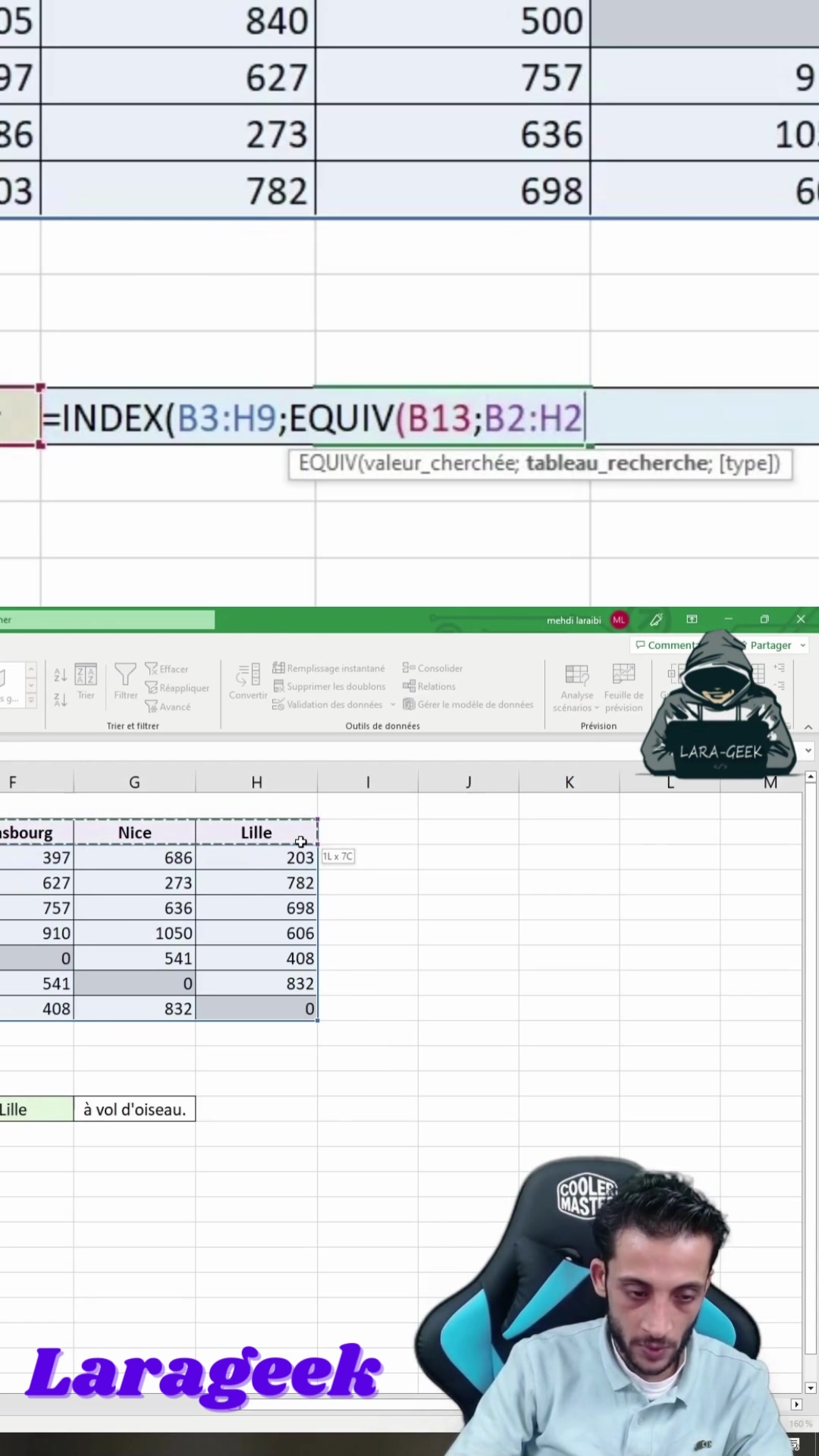Expand the Validation des données arrow
This screenshot has height=1456, width=819.
393,704
